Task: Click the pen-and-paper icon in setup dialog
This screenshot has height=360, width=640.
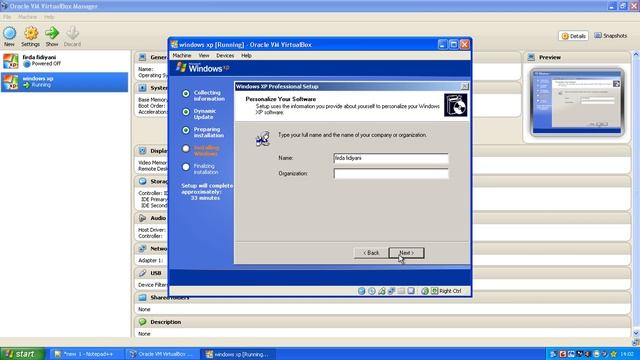Action: tap(263, 139)
